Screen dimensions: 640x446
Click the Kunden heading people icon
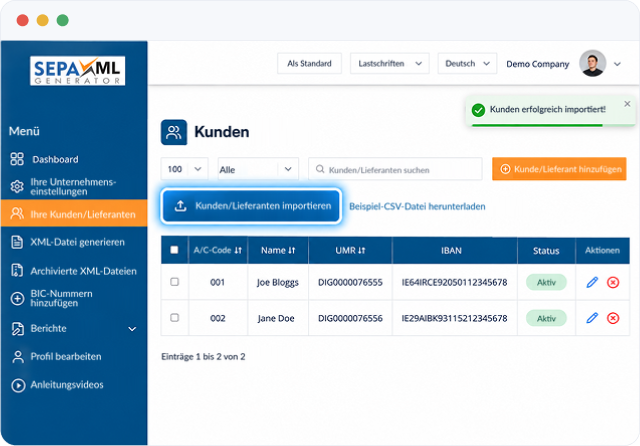(x=174, y=132)
